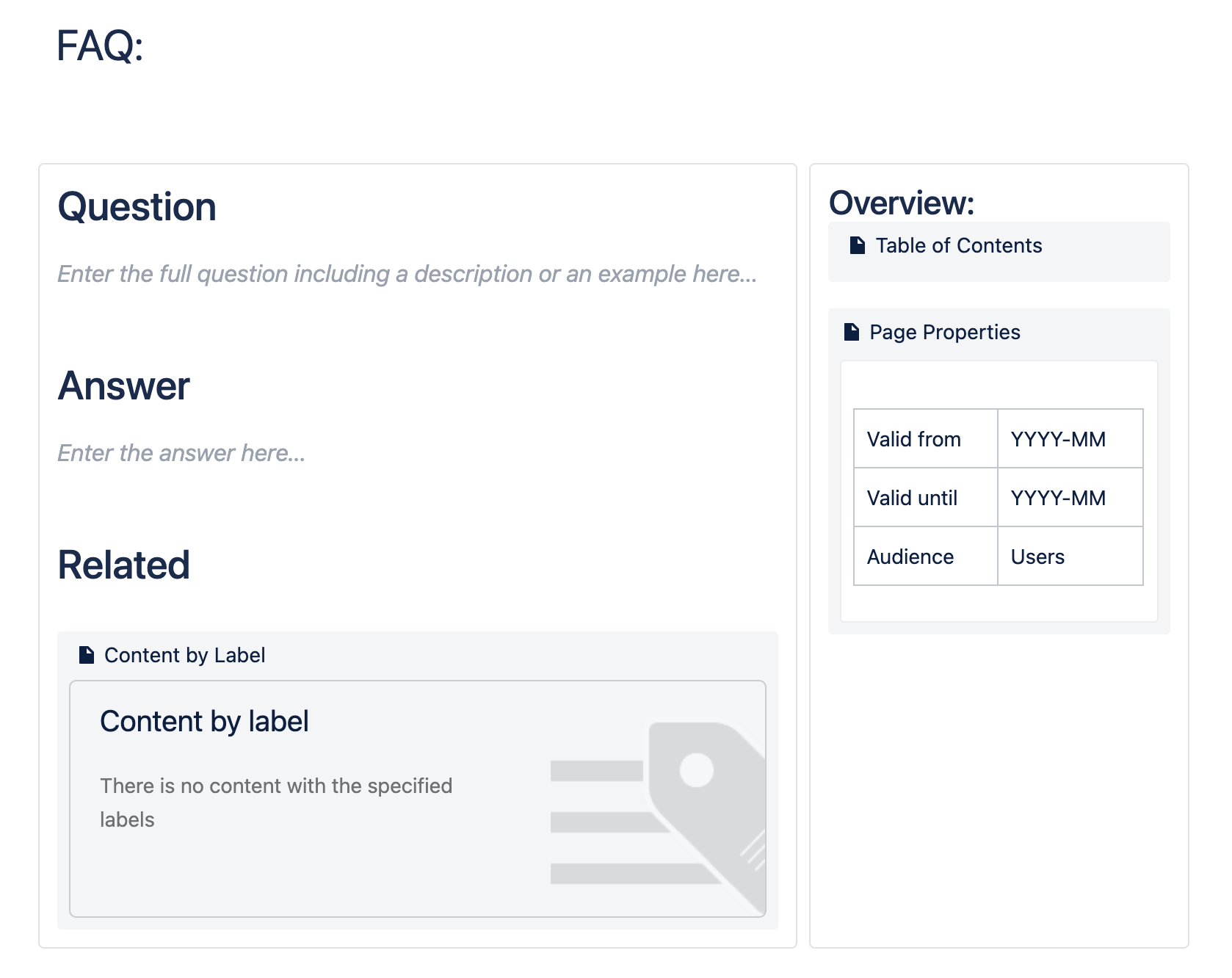Place cursor in the Answer heading
The image size is (1232, 978).
[x=123, y=385]
